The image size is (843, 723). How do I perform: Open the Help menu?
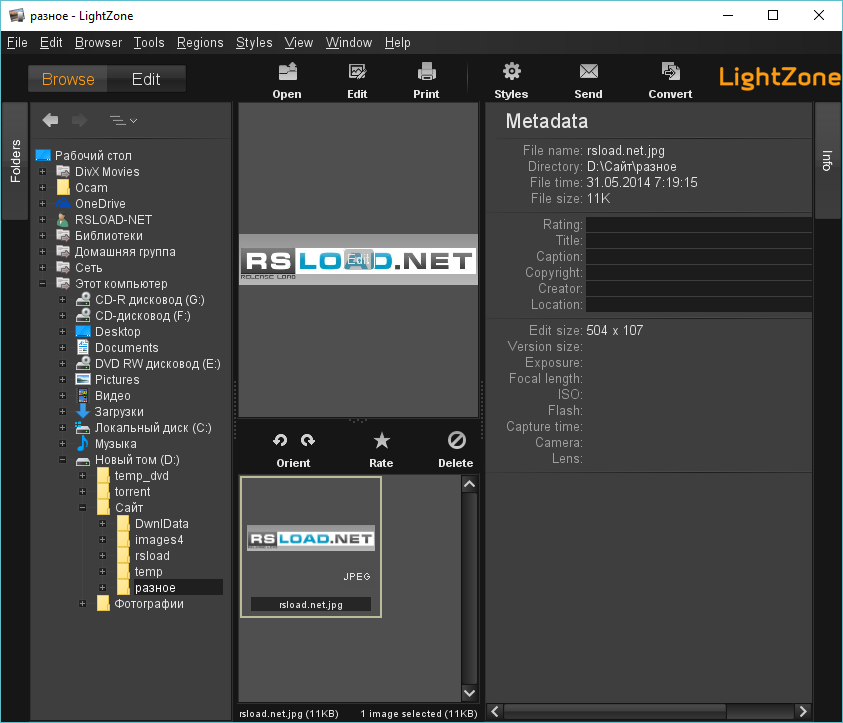(x=398, y=42)
